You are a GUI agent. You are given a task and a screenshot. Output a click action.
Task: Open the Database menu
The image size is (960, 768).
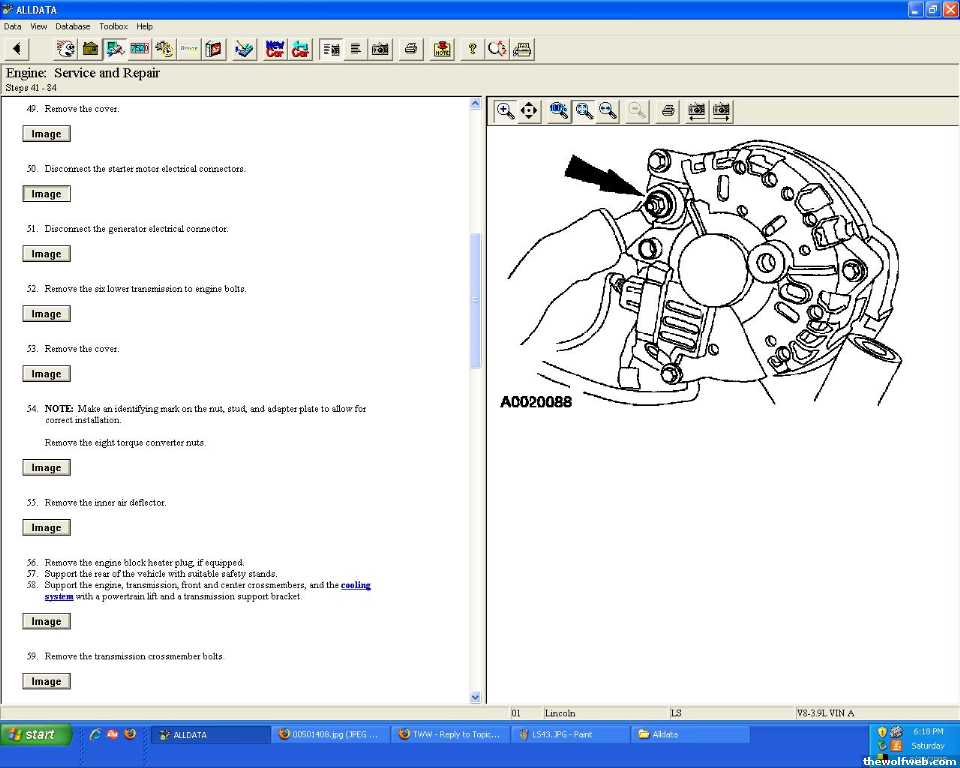coord(72,26)
